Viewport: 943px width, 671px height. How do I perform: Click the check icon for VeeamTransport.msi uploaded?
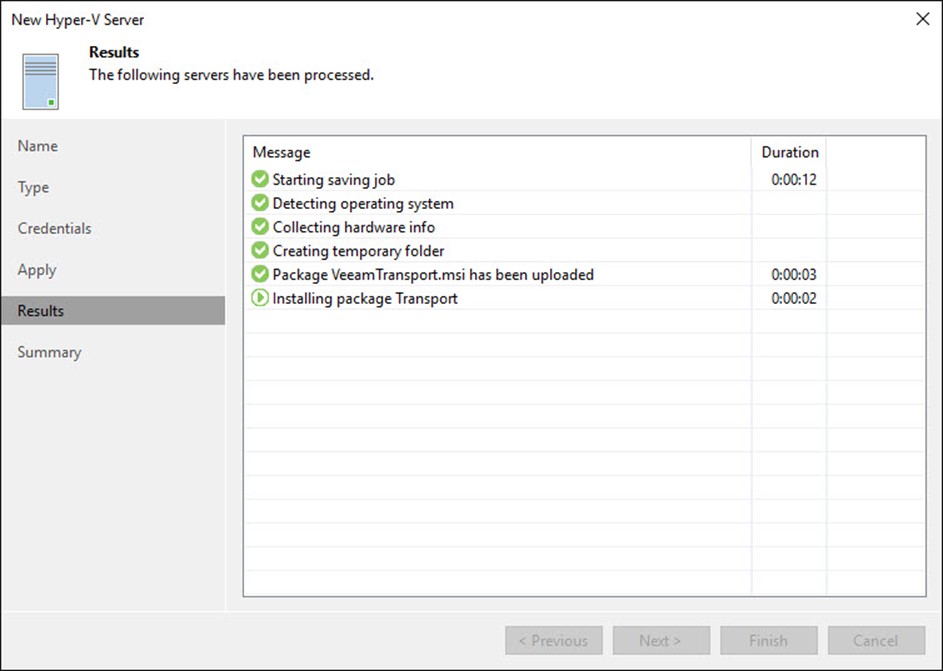pyautogui.click(x=260, y=274)
